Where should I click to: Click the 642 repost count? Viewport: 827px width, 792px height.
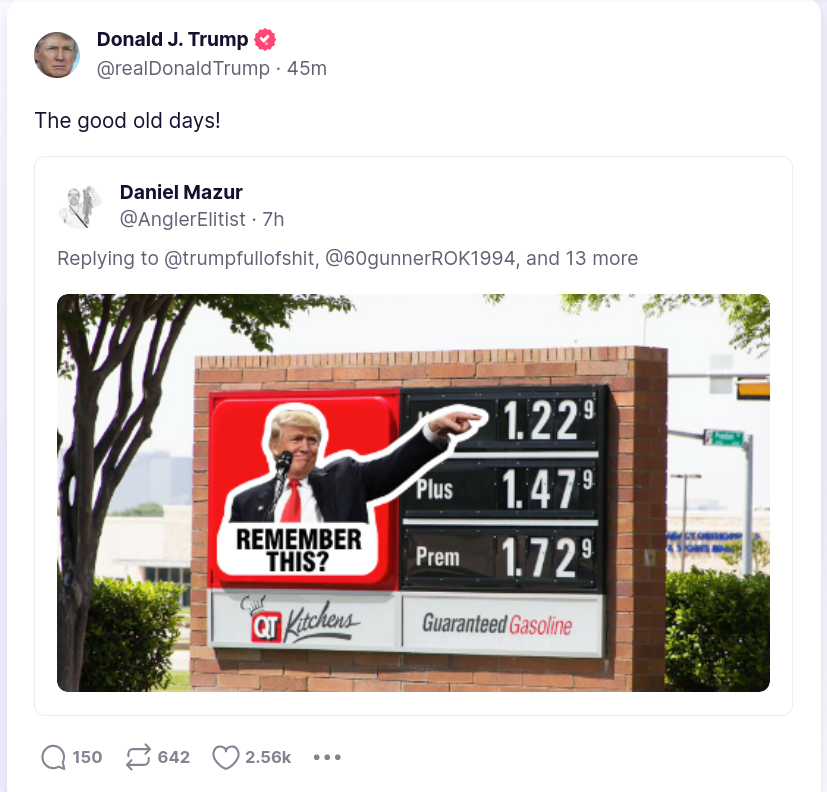click(x=174, y=757)
